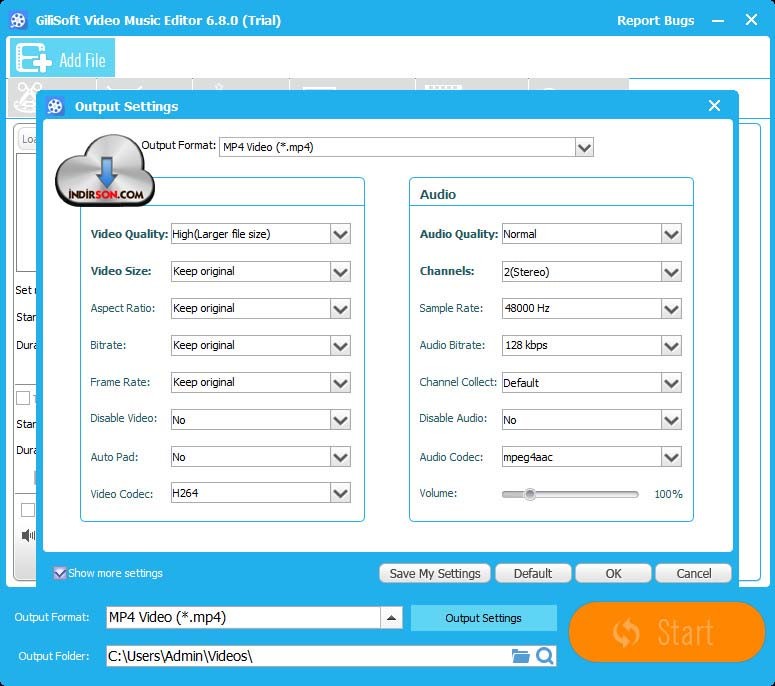This screenshot has width=775, height=686.
Task: Close the GiliSoft main window
Action: click(x=751, y=20)
